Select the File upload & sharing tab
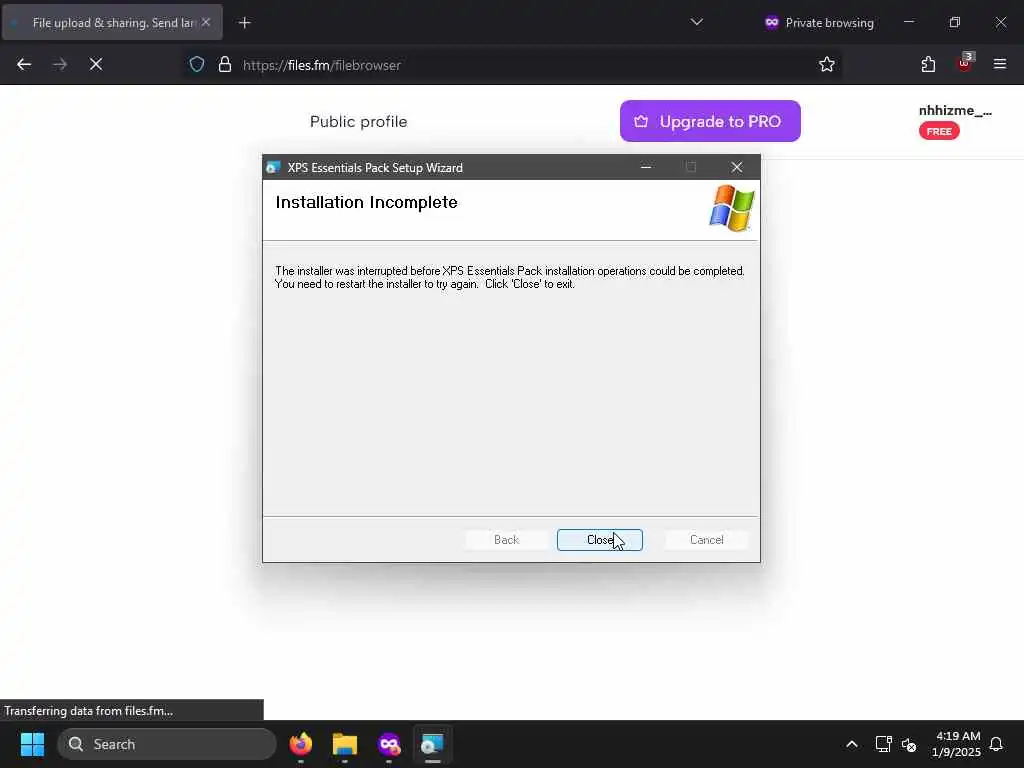 [x=112, y=22]
